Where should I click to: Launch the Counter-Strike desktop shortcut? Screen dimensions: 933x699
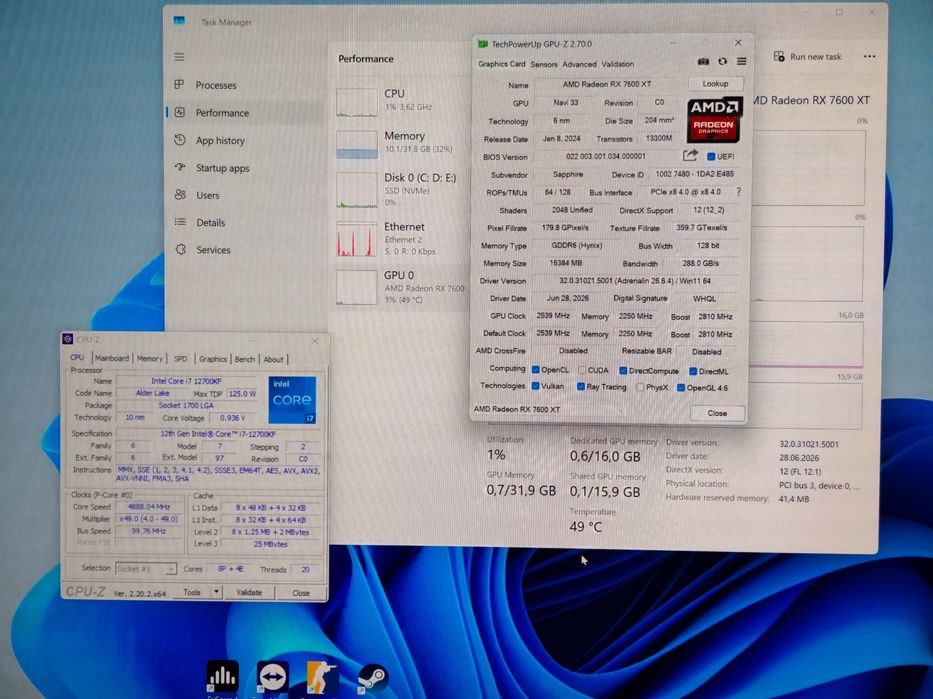323,677
